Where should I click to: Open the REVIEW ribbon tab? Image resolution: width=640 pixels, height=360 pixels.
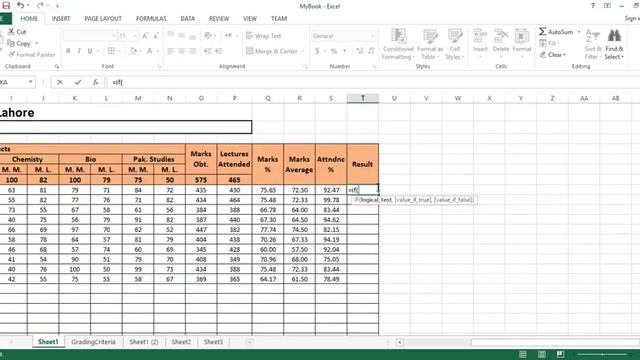(x=219, y=18)
